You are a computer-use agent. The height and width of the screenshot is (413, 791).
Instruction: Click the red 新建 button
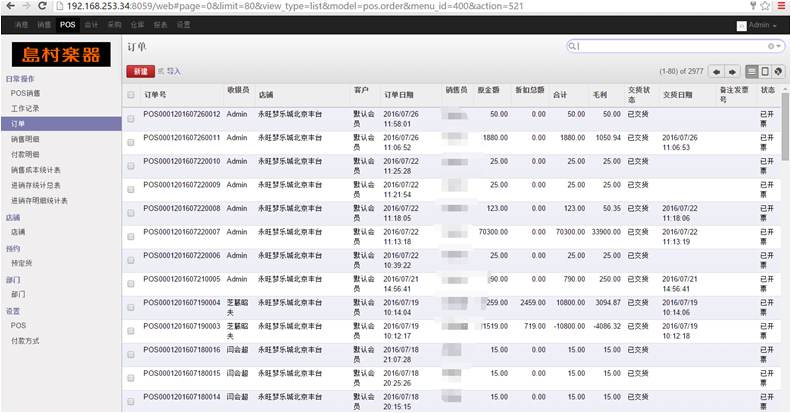140,72
